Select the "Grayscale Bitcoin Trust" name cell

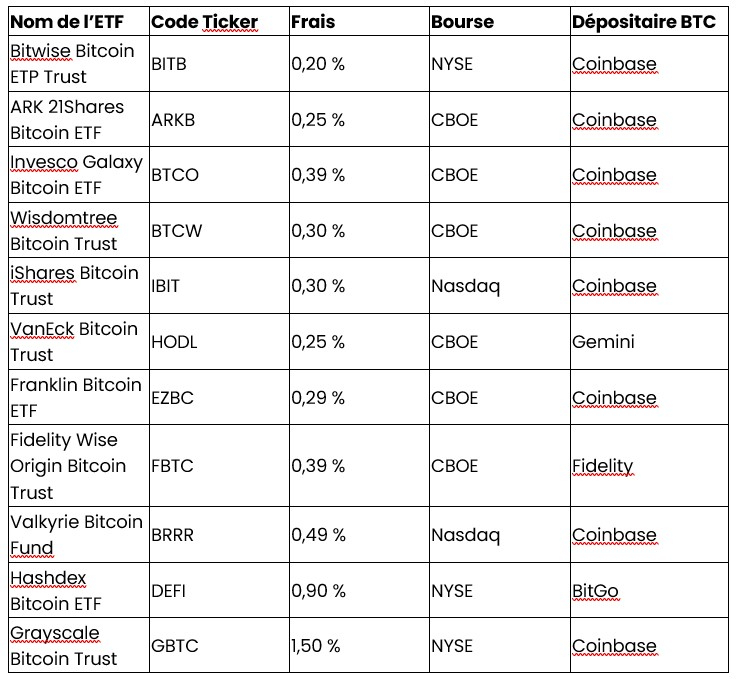63,646
